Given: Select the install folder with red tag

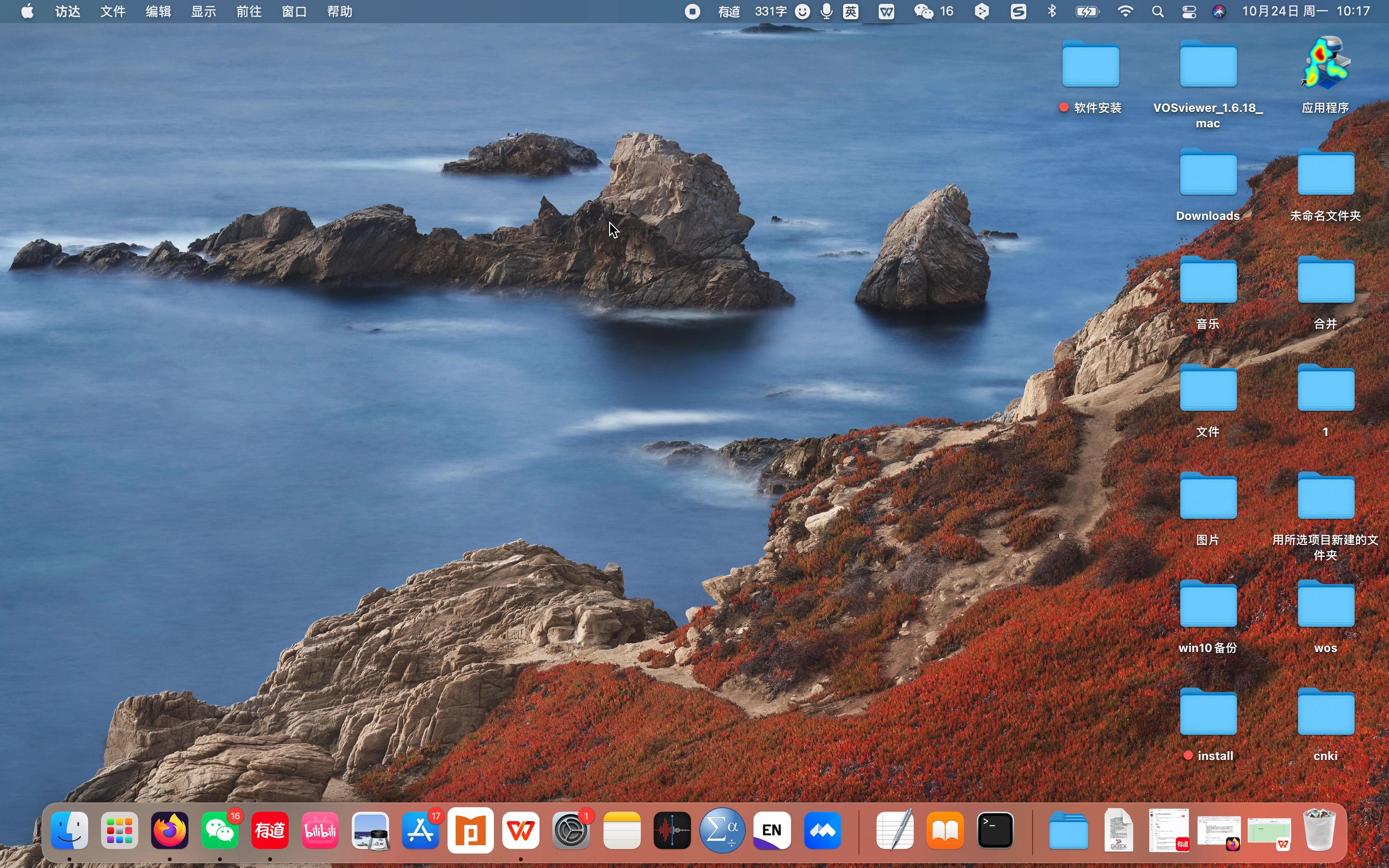Looking at the screenshot, I should point(1208,712).
